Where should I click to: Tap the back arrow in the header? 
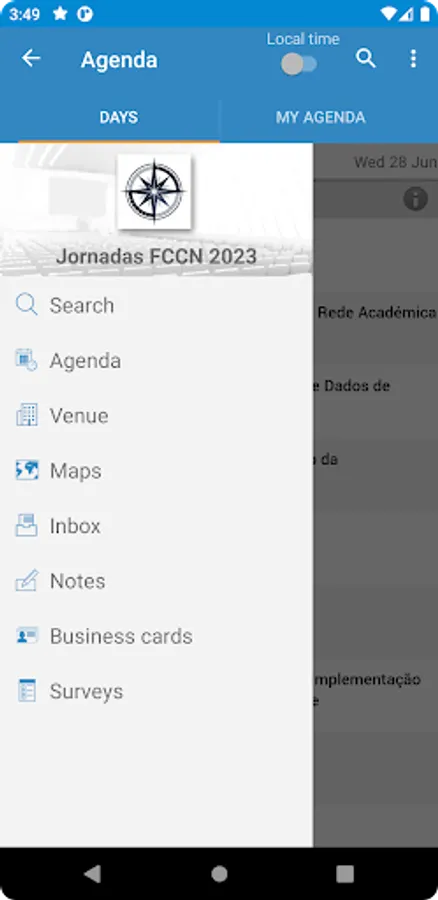(x=31, y=59)
